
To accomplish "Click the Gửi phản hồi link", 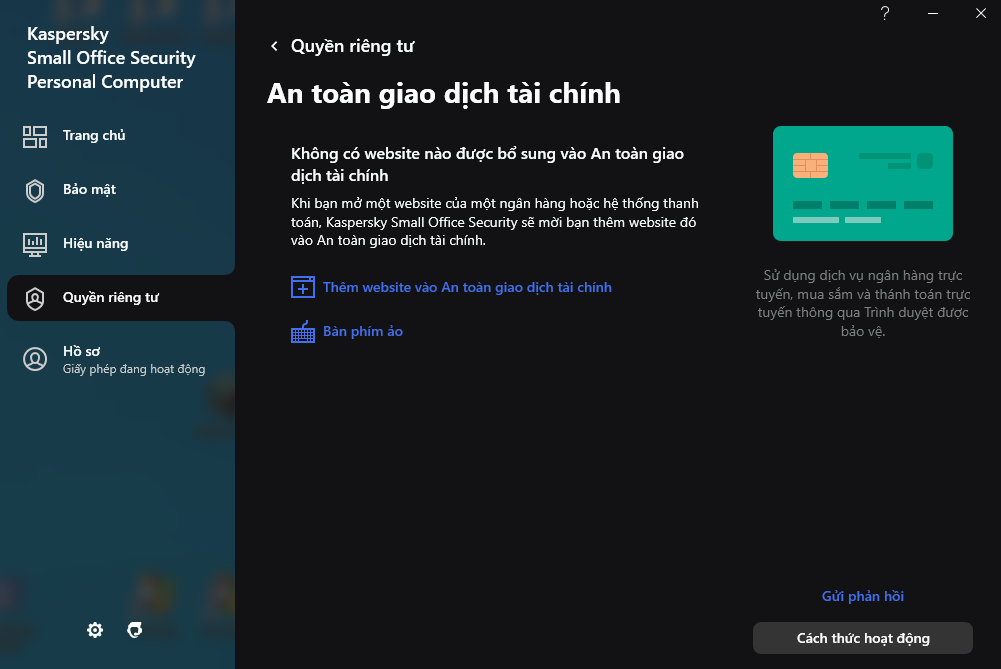I will click(862, 596).
